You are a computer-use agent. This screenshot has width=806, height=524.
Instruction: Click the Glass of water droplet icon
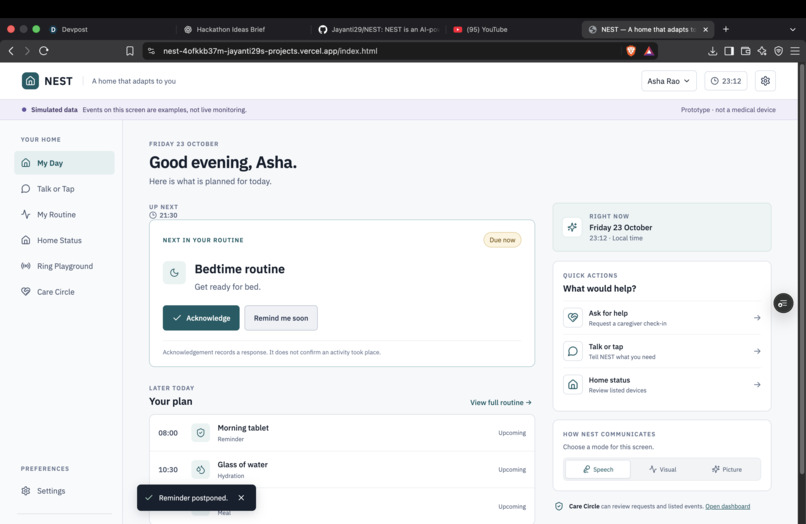200,469
